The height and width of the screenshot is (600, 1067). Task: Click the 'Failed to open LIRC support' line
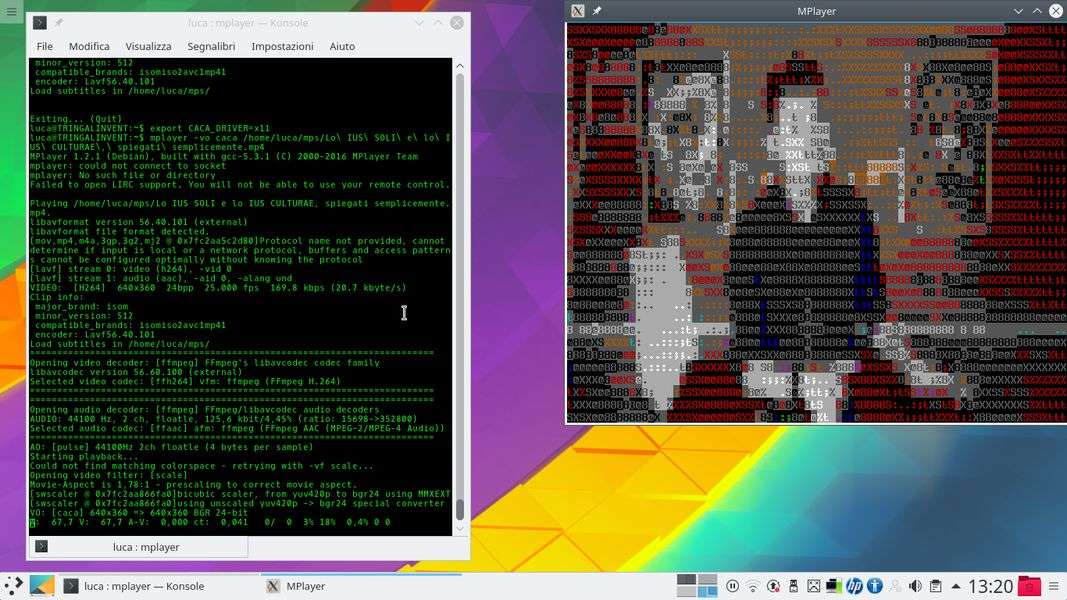[x=240, y=184]
